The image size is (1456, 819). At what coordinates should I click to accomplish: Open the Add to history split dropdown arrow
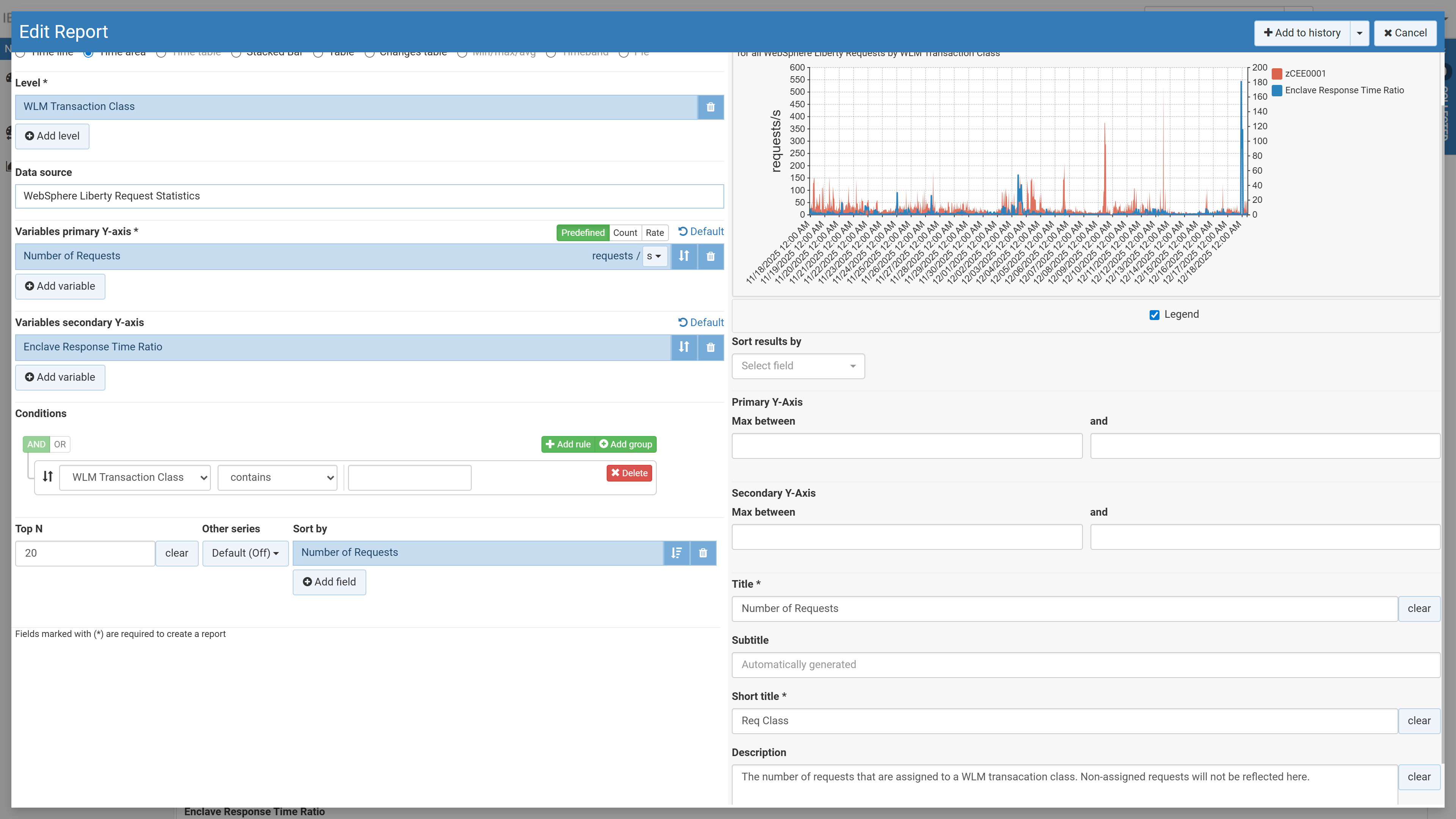[1359, 33]
